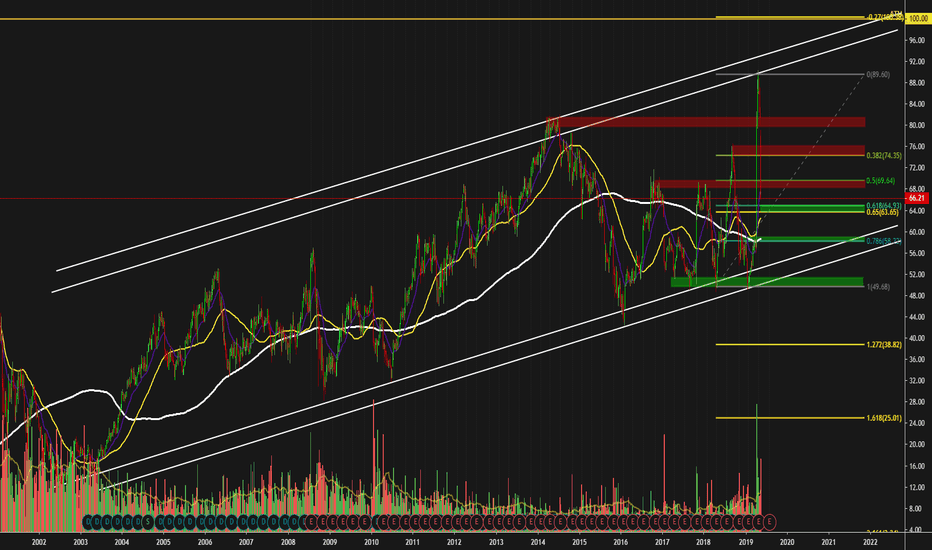932x550 pixels.
Task: Select the Fibonacci 0(89.60) level label
Action: (878, 75)
